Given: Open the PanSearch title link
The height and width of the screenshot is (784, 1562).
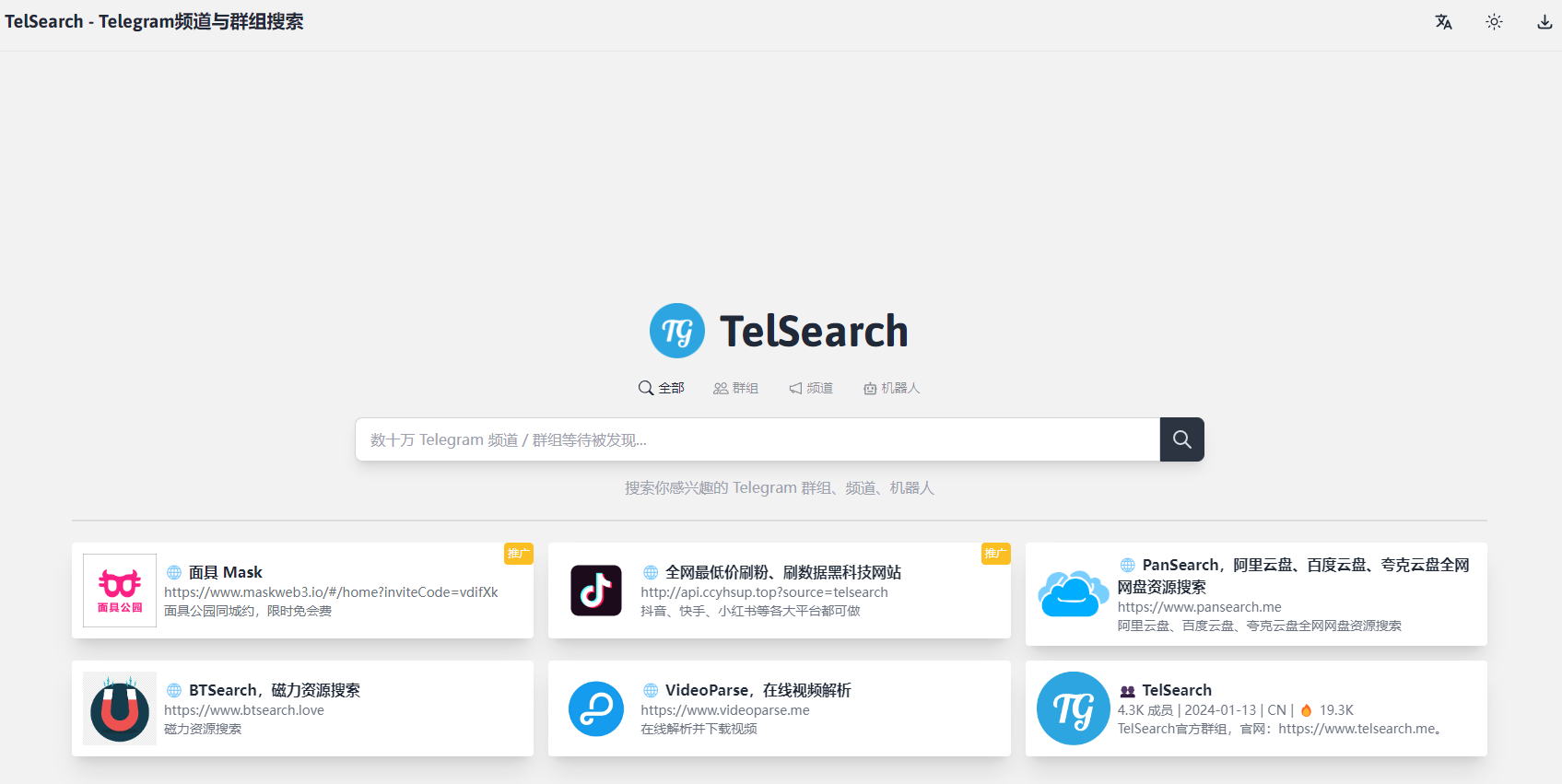Looking at the screenshot, I should click(1294, 576).
